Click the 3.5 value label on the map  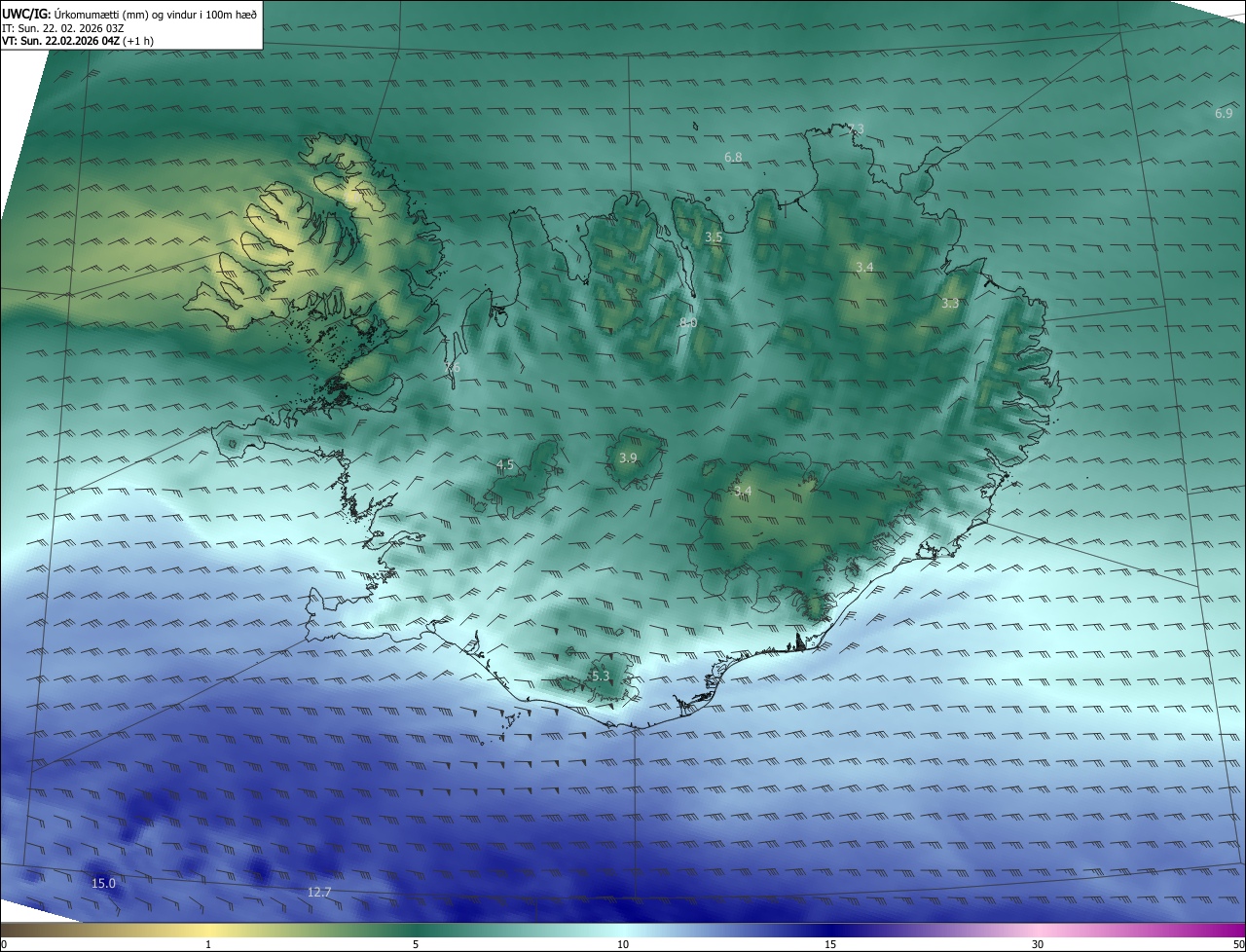714,238
